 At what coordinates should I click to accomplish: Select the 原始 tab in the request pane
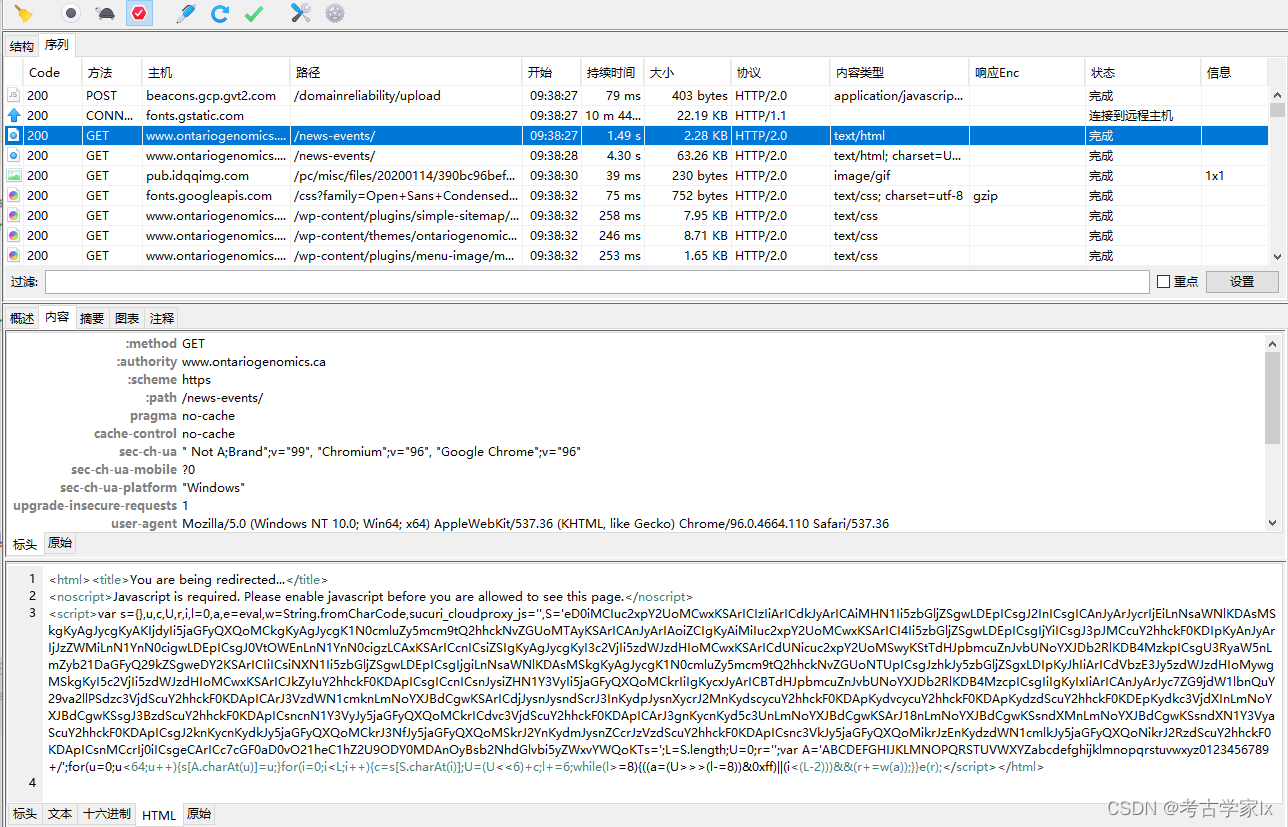[x=60, y=543]
